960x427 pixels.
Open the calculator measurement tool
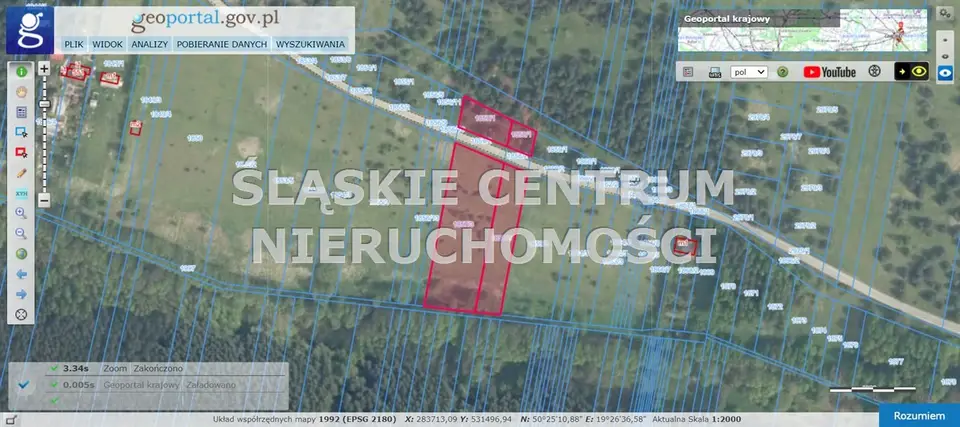tap(21, 112)
